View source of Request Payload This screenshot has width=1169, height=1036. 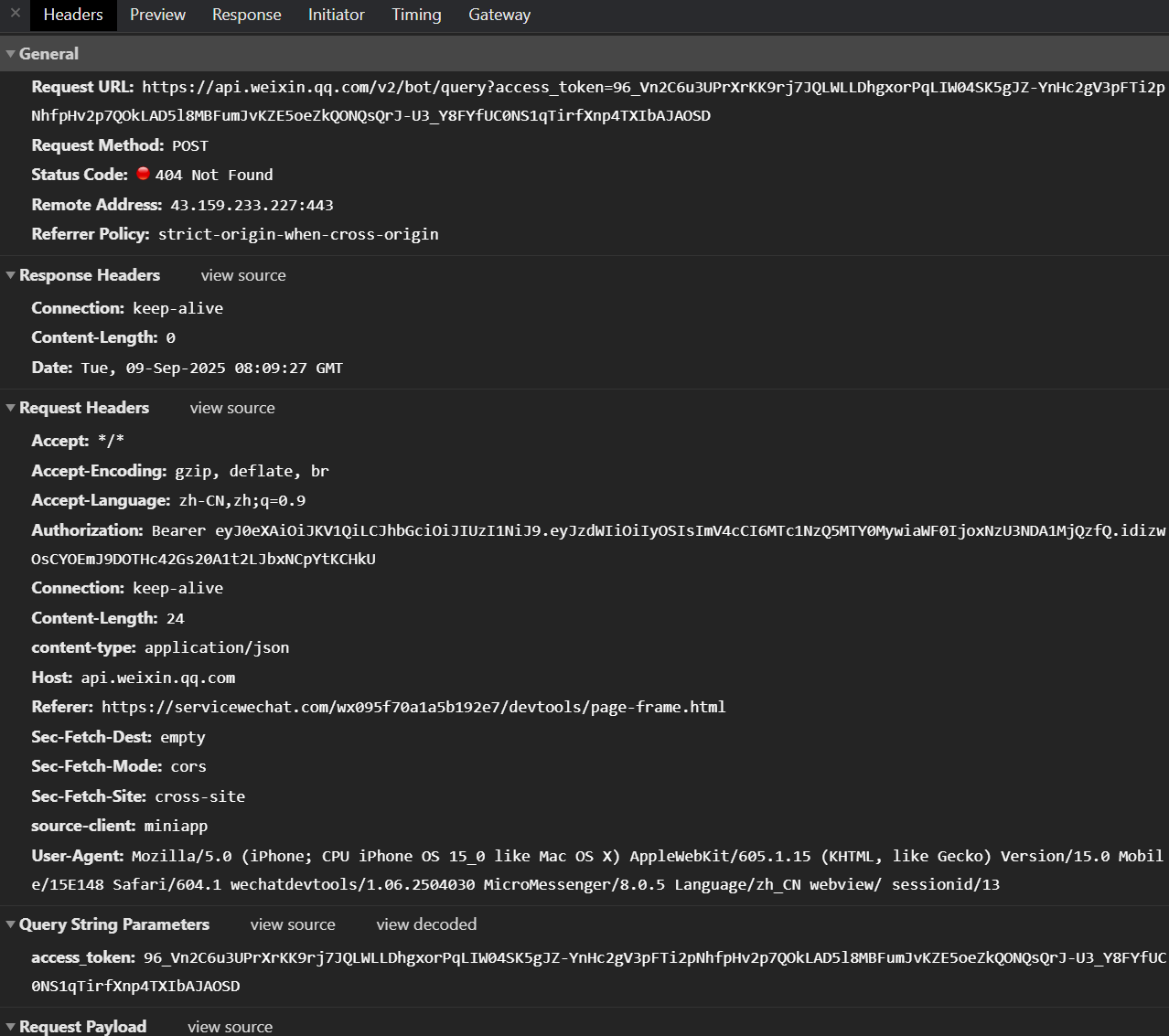tap(231, 1027)
